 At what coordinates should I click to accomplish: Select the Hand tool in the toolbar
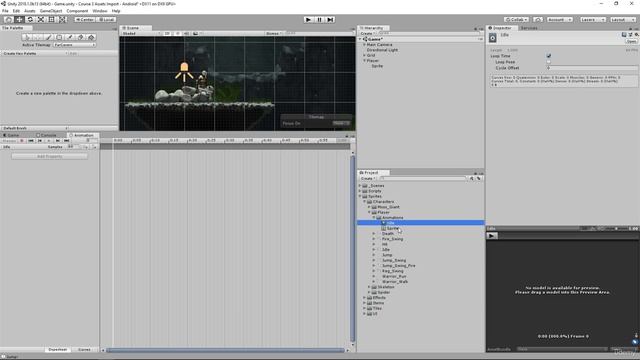[x=8, y=20]
